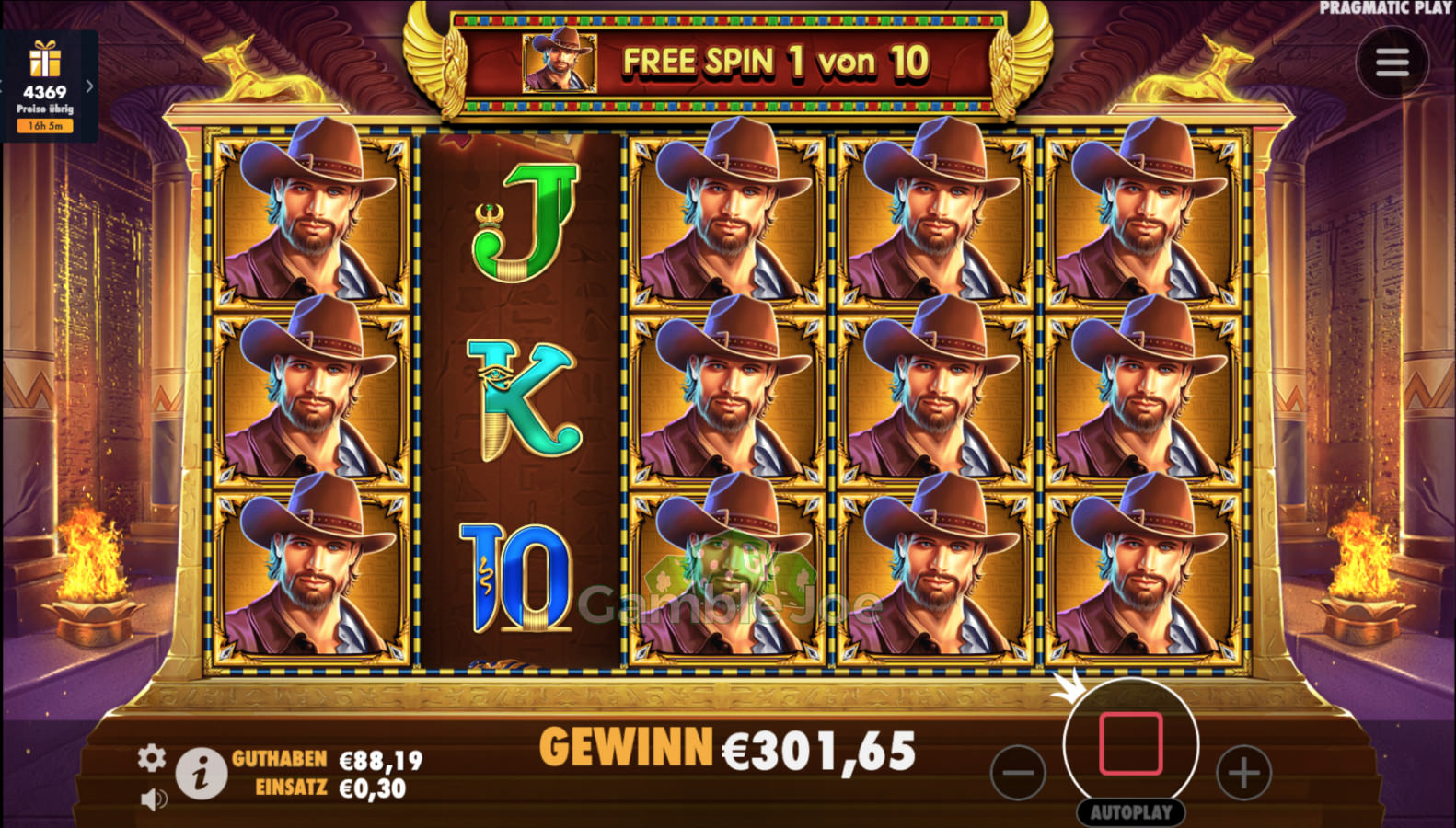Click the Gewinn win amount

819,751
